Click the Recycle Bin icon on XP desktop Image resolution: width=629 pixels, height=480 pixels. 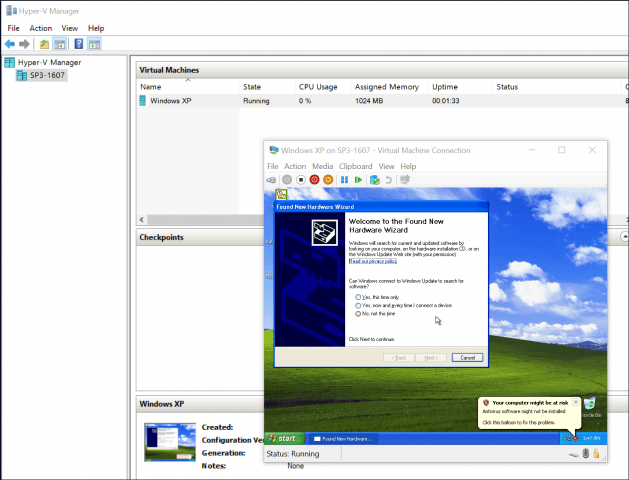point(590,405)
